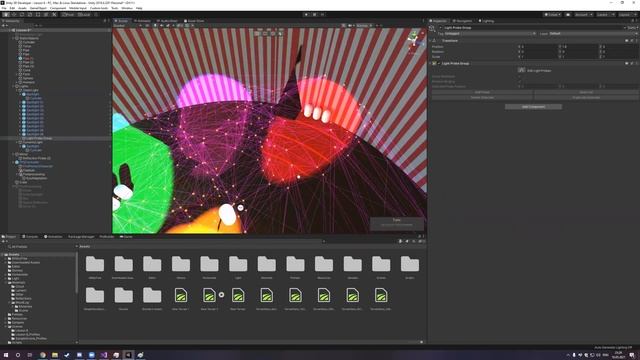Open the GameObject menu
Screen dimensions: 640x360
[x=38, y=8]
